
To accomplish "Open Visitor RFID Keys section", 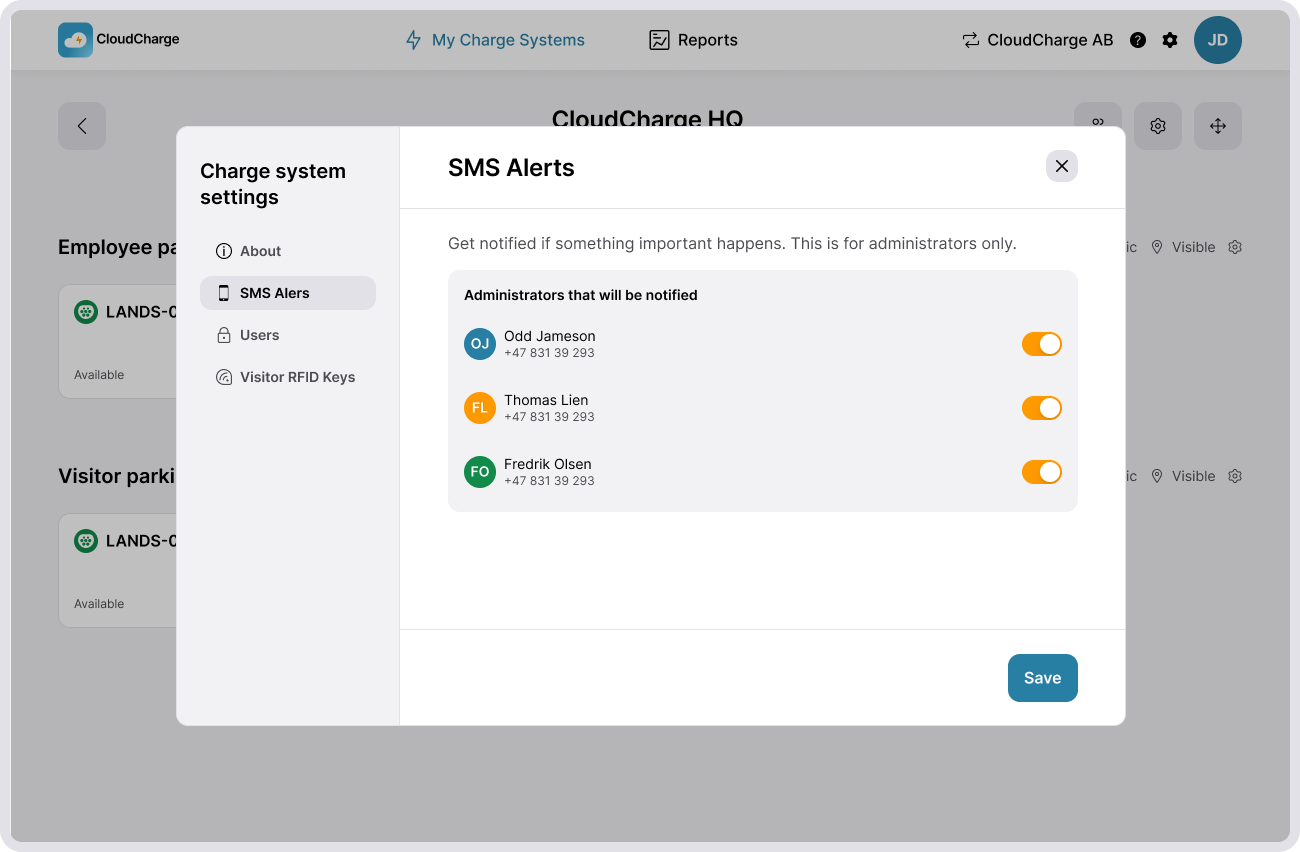I will point(288,377).
